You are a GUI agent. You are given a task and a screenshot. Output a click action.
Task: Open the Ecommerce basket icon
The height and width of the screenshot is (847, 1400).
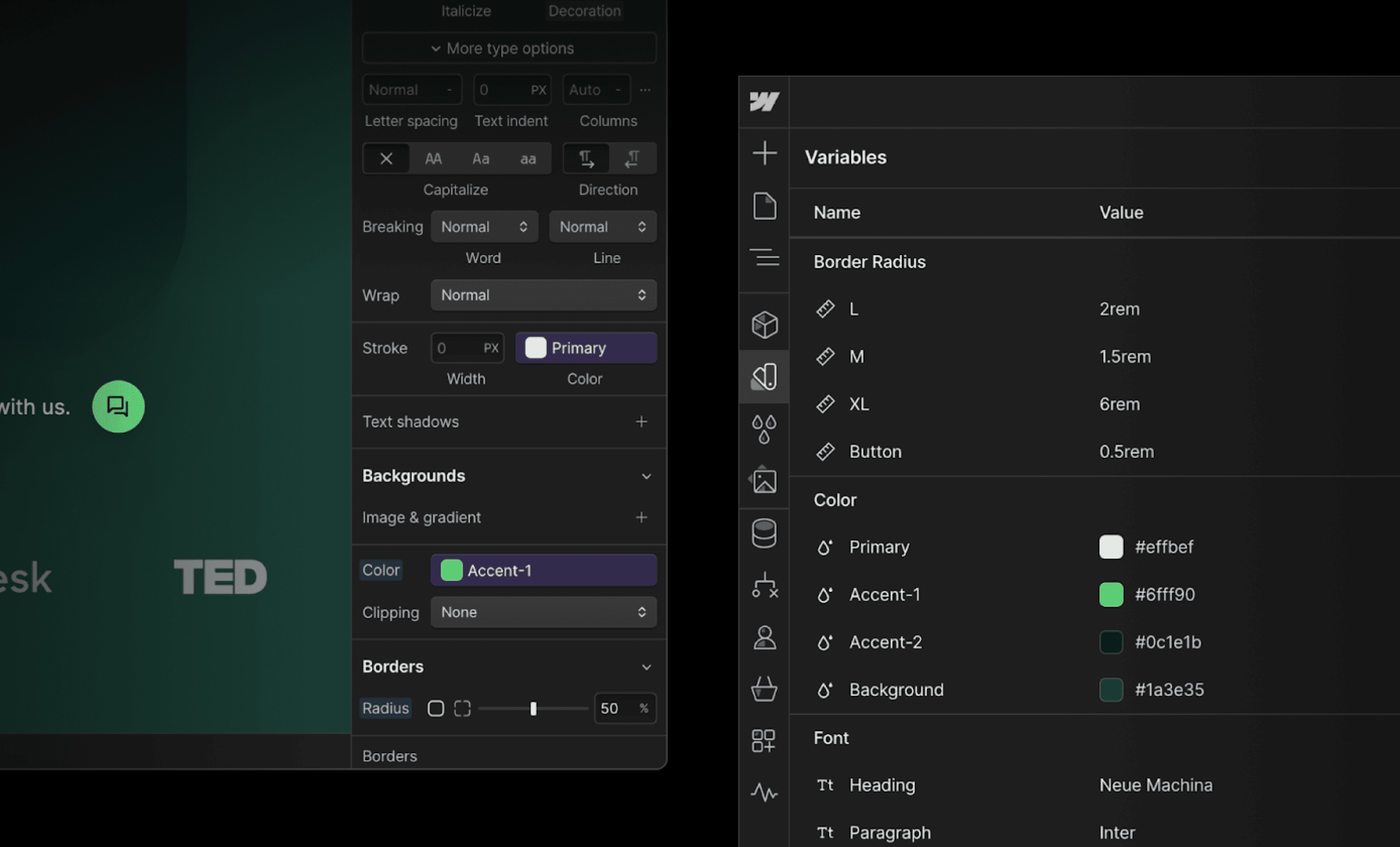[764, 689]
